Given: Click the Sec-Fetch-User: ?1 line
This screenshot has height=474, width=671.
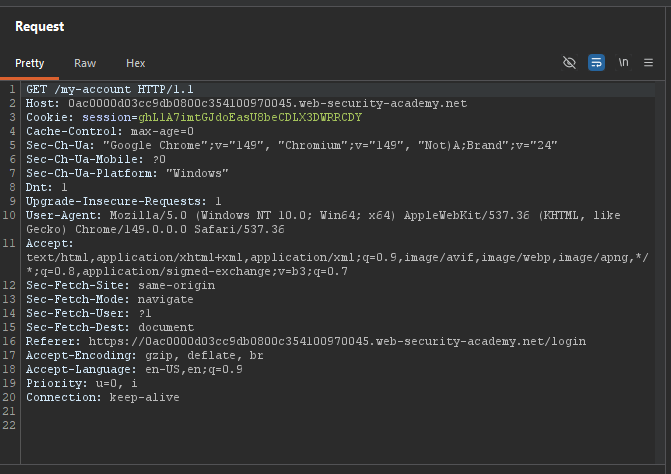Looking at the screenshot, I should coord(89,314).
